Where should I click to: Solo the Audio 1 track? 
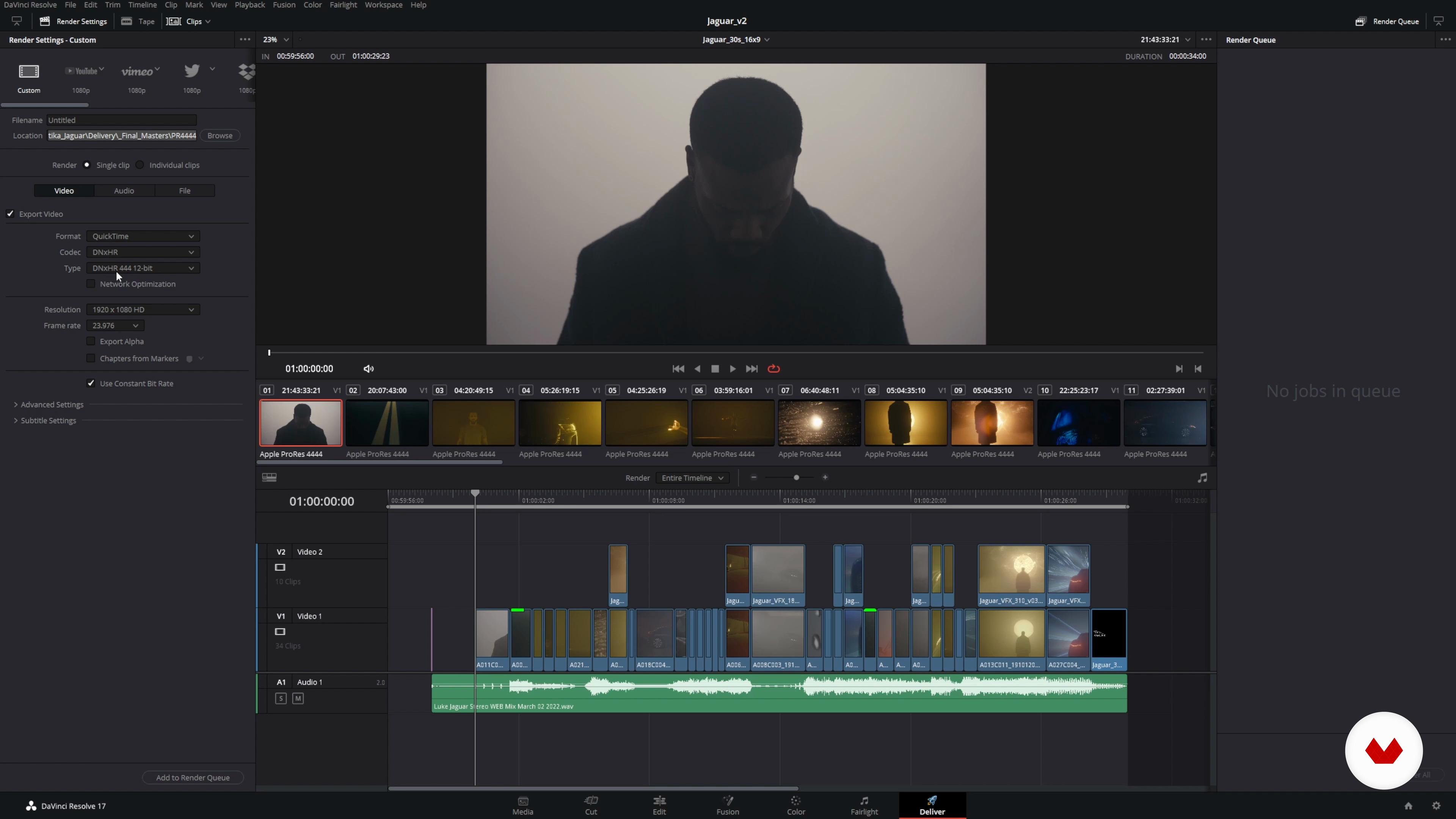click(281, 698)
